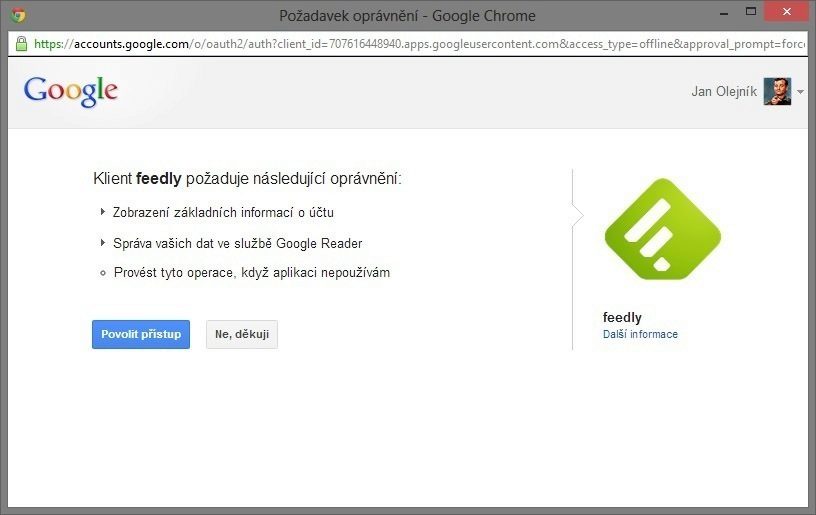Click 'Provést tyto operace, když aplikaci nepoužívám' text
The width and height of the screenshot is (816, 515).
click(252, 273)
